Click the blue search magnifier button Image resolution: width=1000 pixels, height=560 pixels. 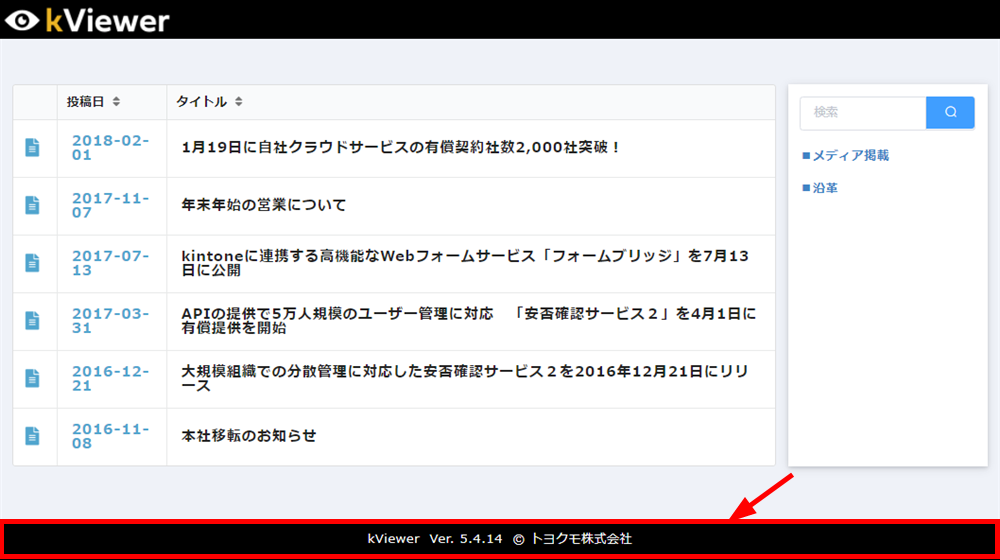tap(950, 112)
